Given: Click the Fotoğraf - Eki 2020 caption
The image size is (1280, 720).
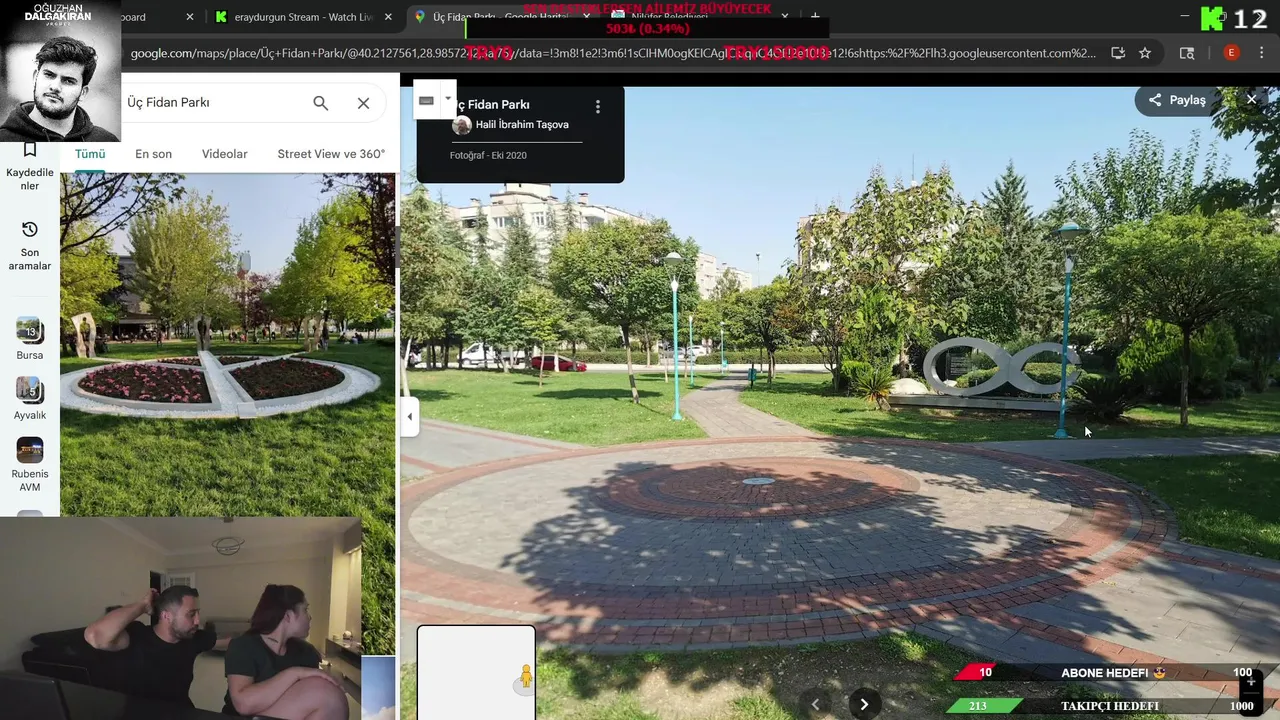Looking at the screenshot, I should [x=488, y=156].
